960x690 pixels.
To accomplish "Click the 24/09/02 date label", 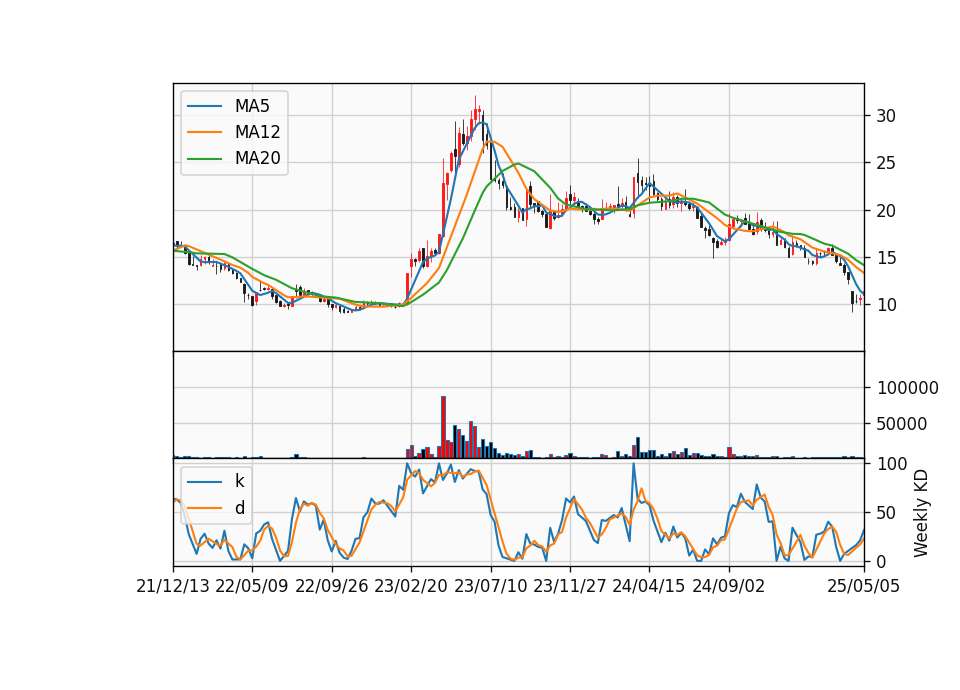I will 729,586.
